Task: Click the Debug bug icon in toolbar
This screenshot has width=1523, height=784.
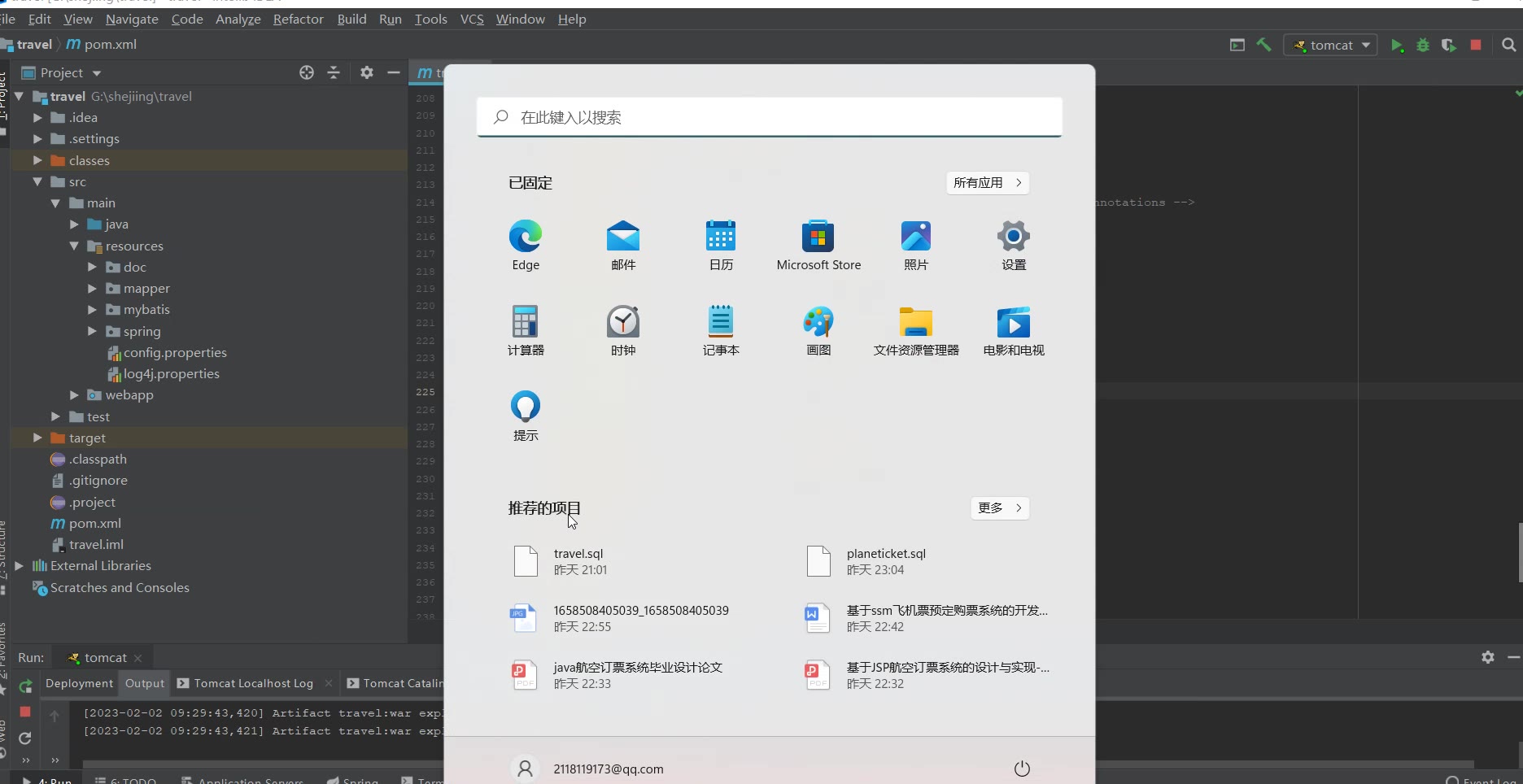Action: [1423, 46]
